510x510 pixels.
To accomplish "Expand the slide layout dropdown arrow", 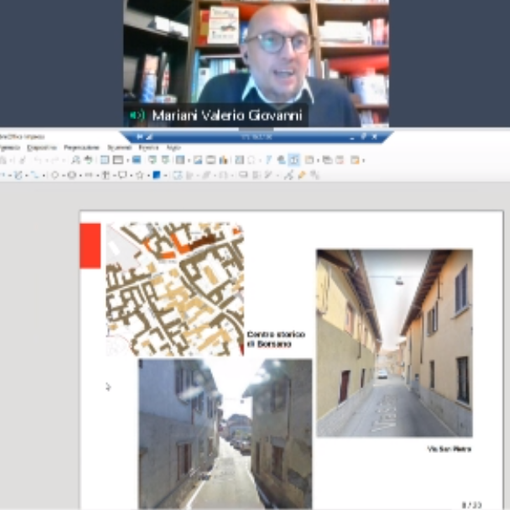I will coord(363,161).
